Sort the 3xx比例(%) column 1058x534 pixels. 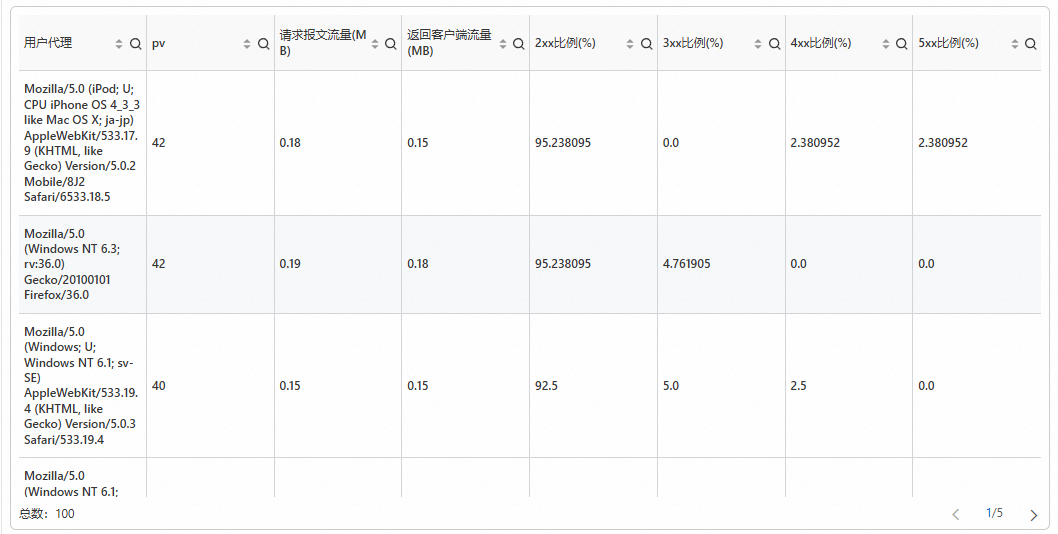click(x=758, y=44)
